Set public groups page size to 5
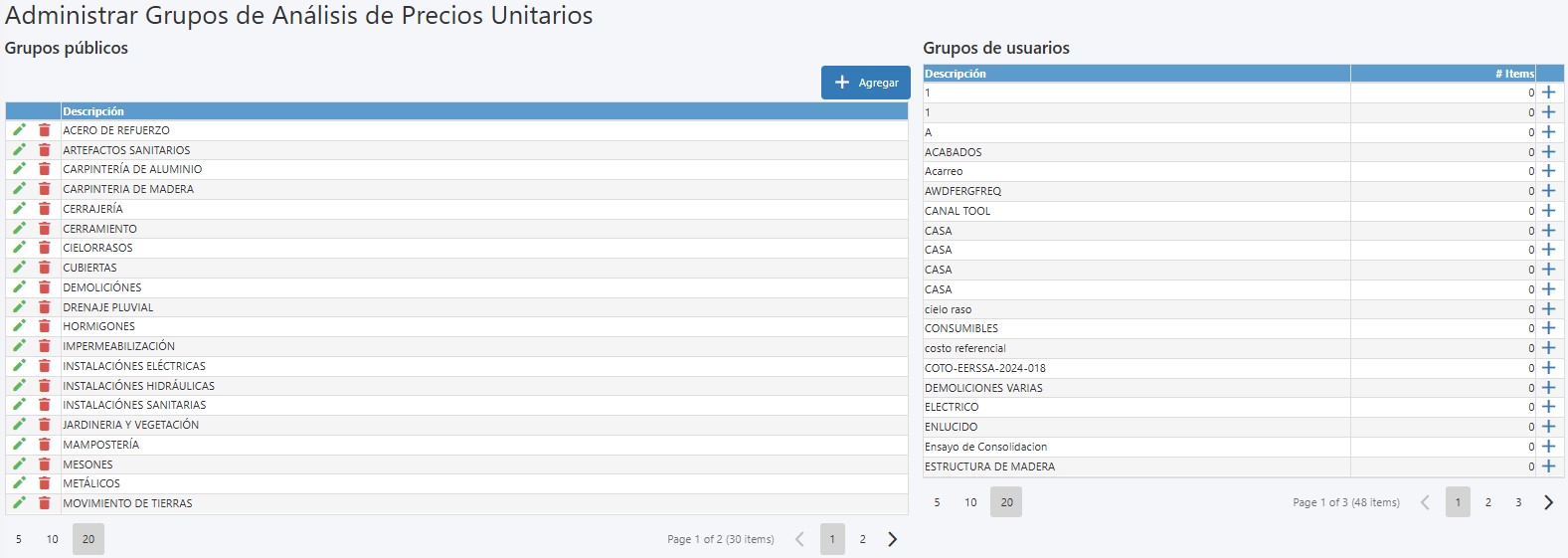This screenshot has height=558, width=1568. [x=19, y=539]
